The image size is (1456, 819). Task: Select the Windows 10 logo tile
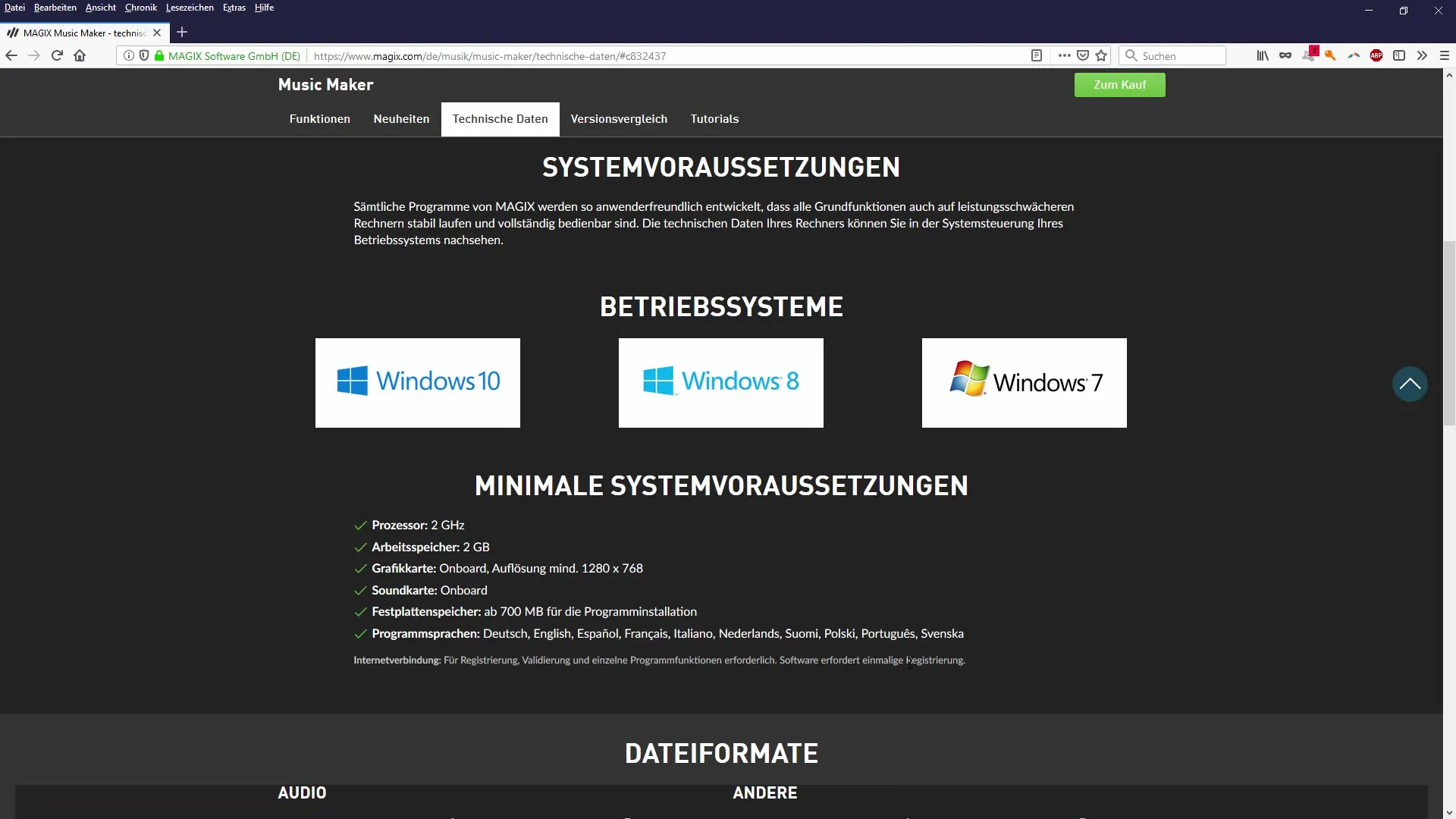pos(418,383)
